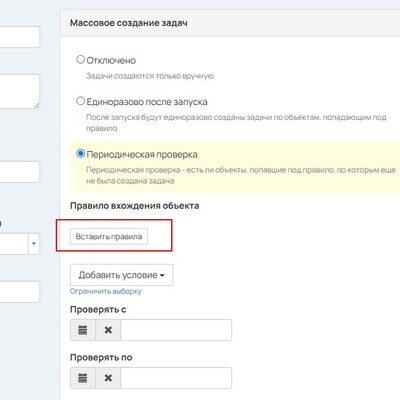Image resolution: width=400 pixels, height=400 pixels.
Task: Open calendar picker for Проверять по
Action: click(x=83, y=378)
